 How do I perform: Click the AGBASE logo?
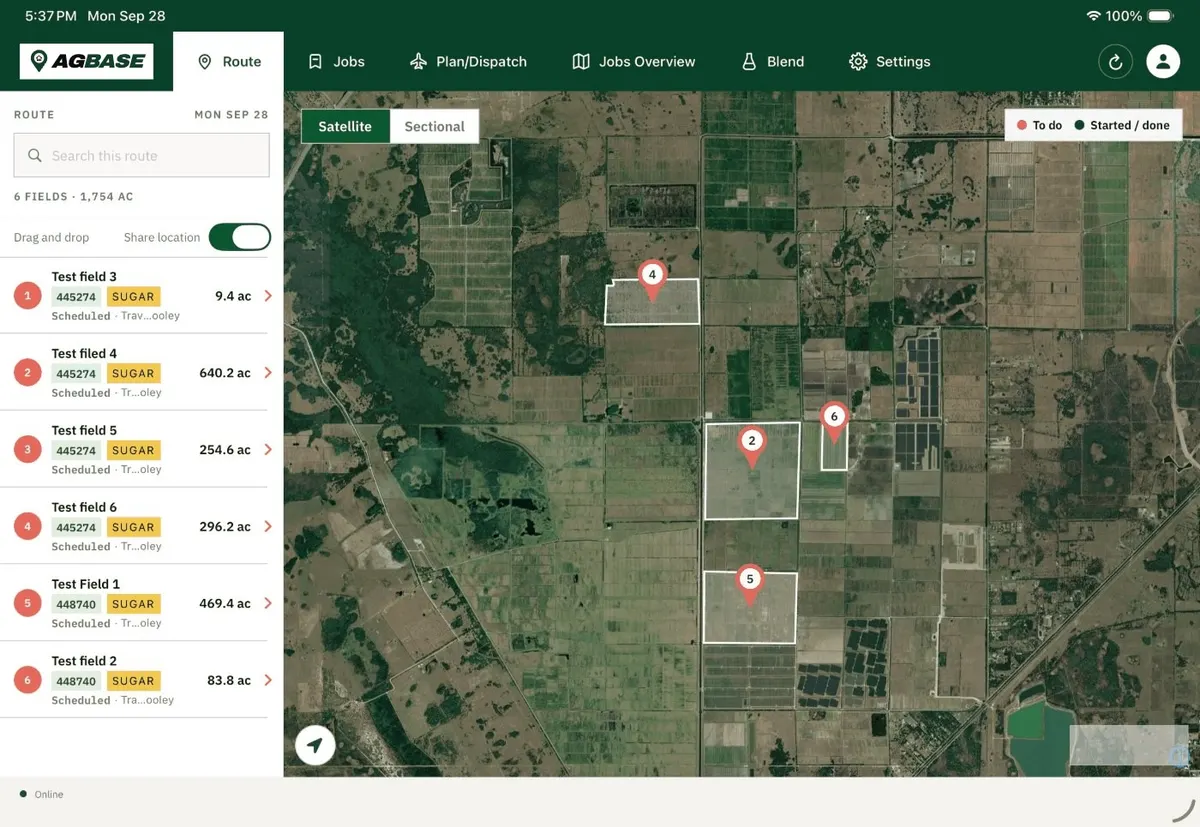click(87, 61)
